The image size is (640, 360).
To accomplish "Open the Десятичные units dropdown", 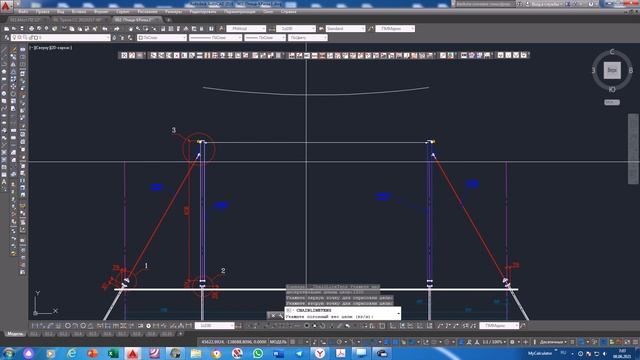I will click(553, 342).
